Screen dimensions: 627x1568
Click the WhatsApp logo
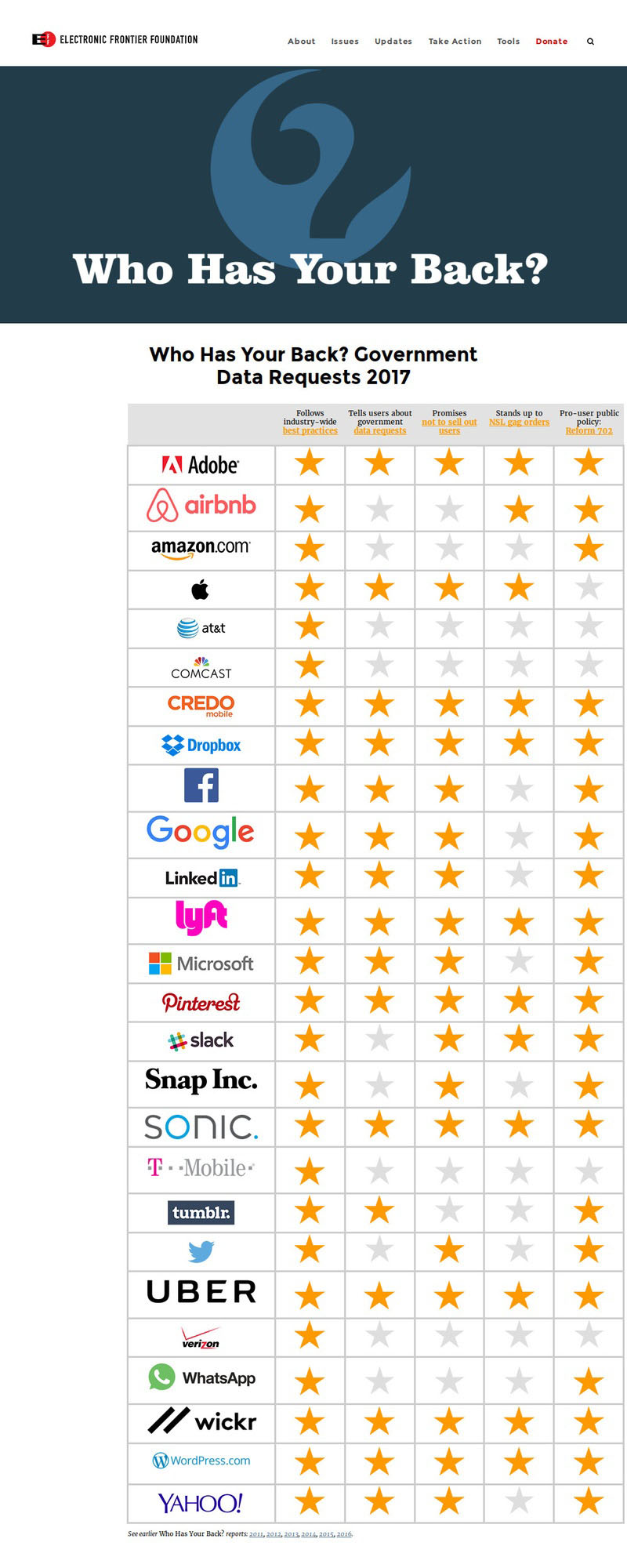click(201, 1377)
